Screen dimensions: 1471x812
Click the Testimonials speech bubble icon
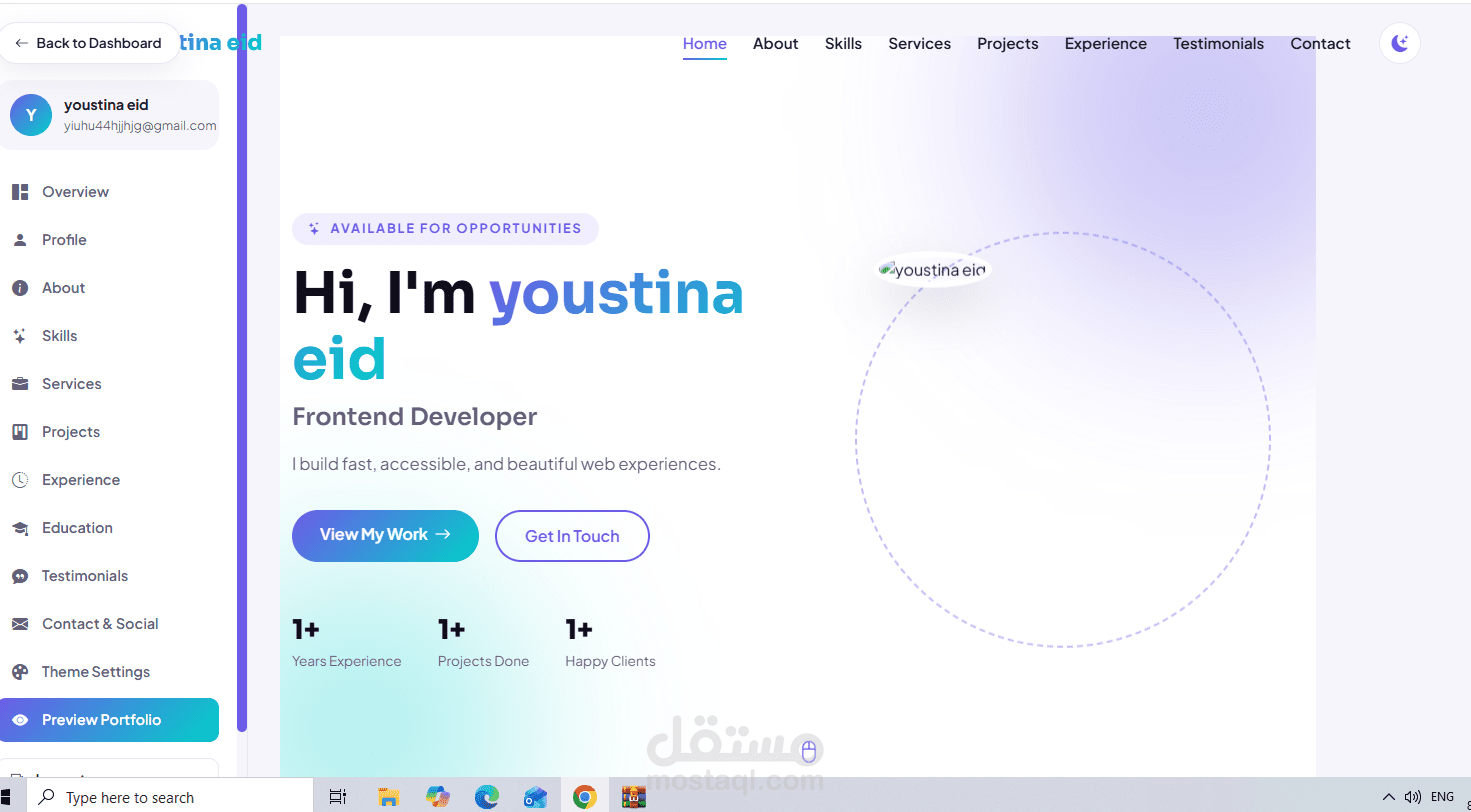click(20, 576)
